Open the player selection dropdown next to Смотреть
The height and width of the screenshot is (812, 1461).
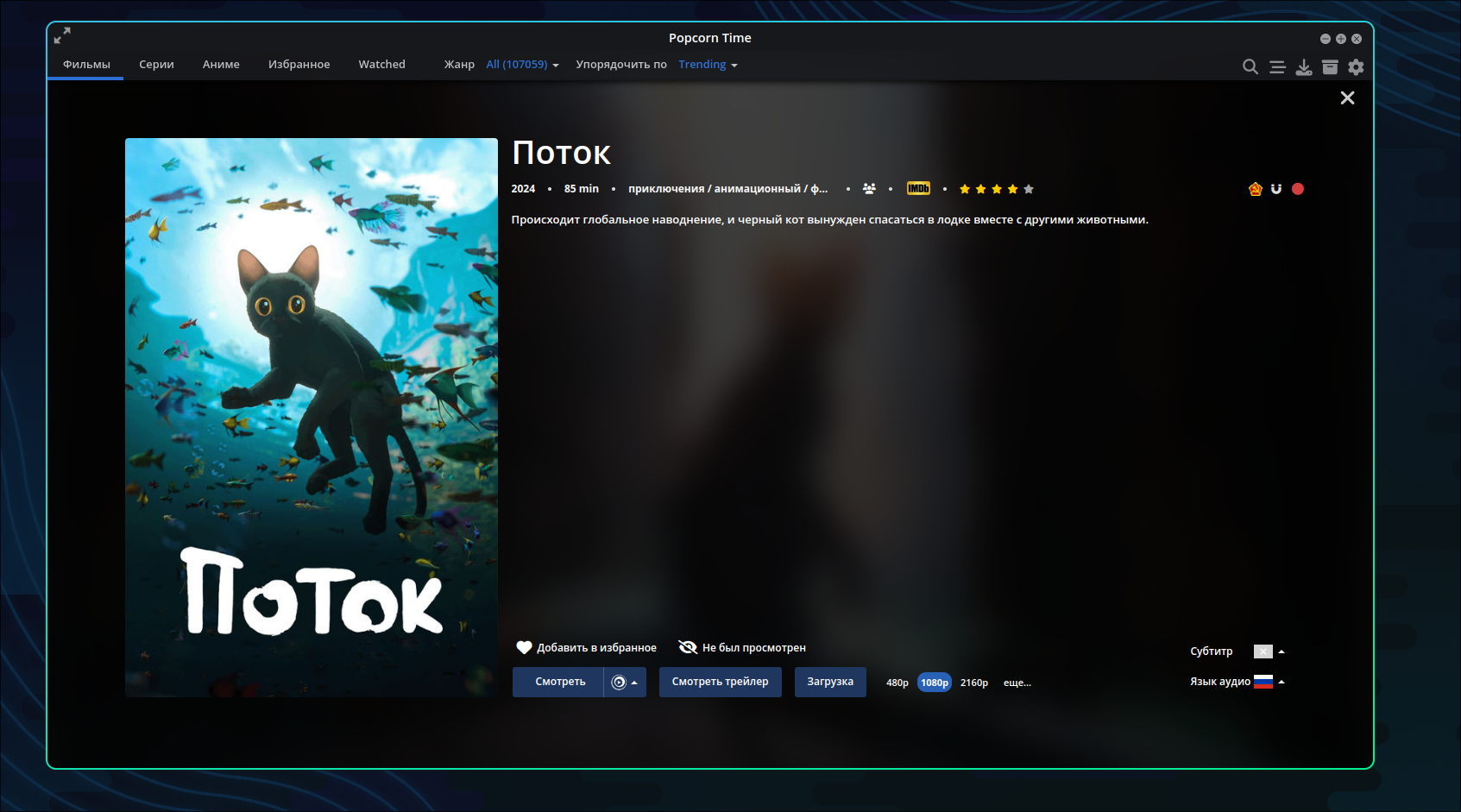[x=625, y=682]
